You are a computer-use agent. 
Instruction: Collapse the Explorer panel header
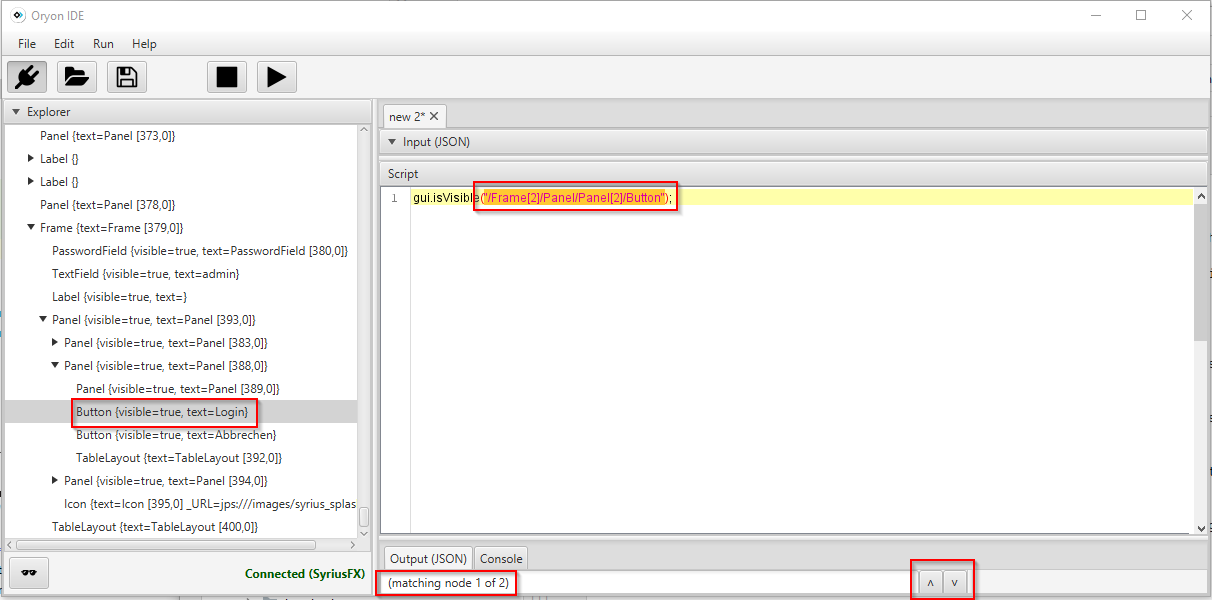[16, 112]
